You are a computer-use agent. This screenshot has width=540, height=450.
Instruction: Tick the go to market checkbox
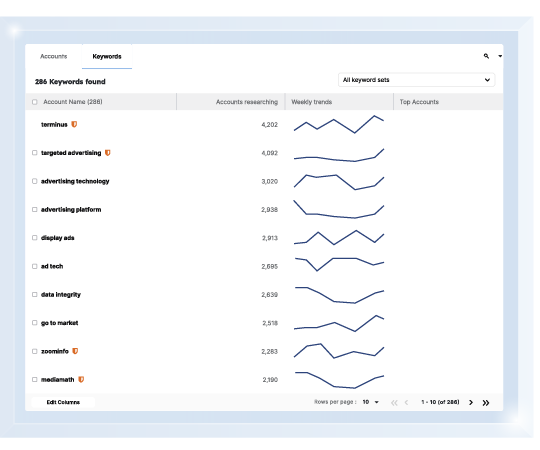(x=34, y=323)
